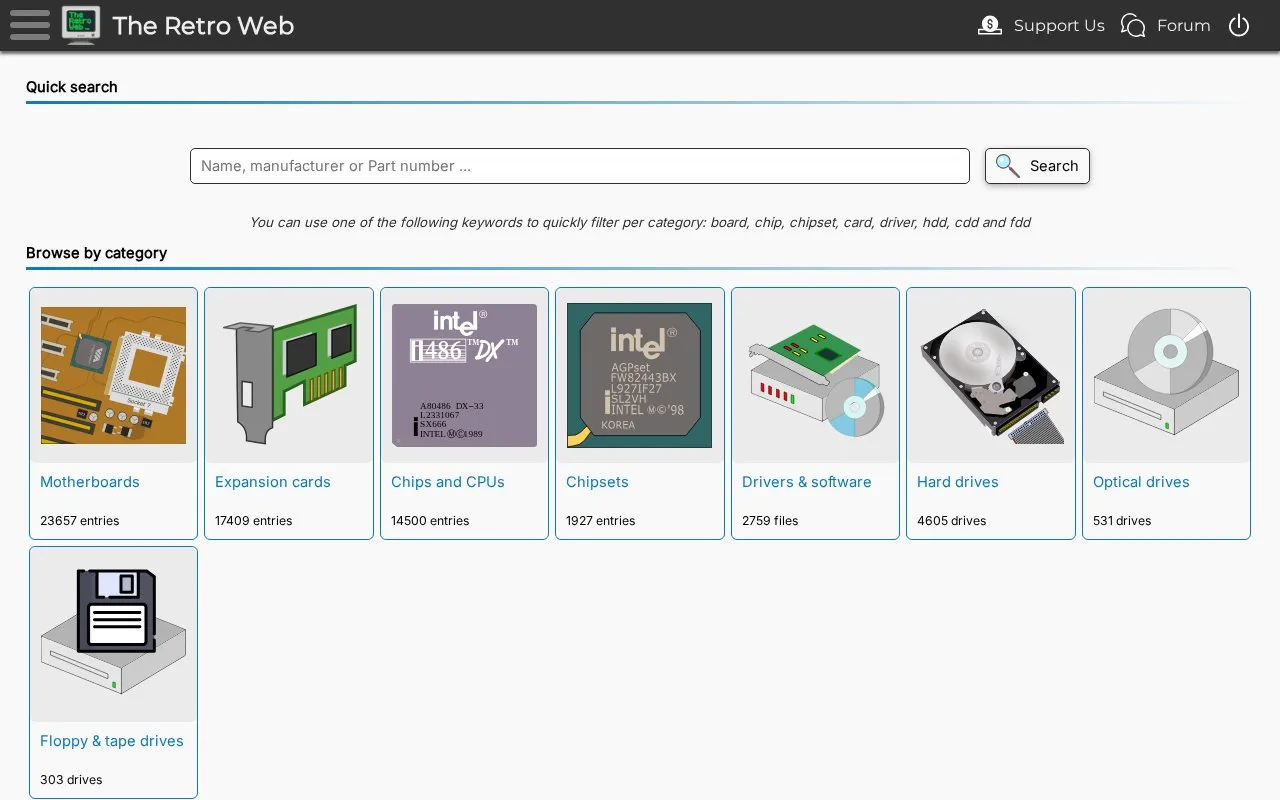Click the 4605 drives count

click(x=952, y=521)
